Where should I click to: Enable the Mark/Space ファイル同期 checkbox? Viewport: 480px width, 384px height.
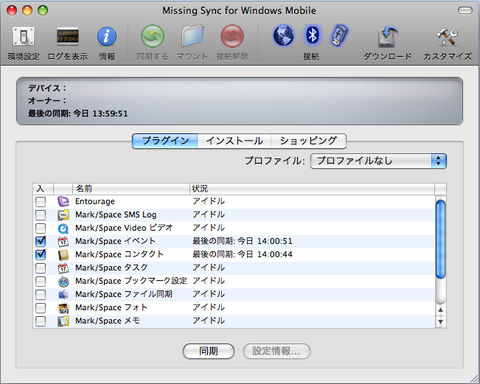click(x=41, y=294)
